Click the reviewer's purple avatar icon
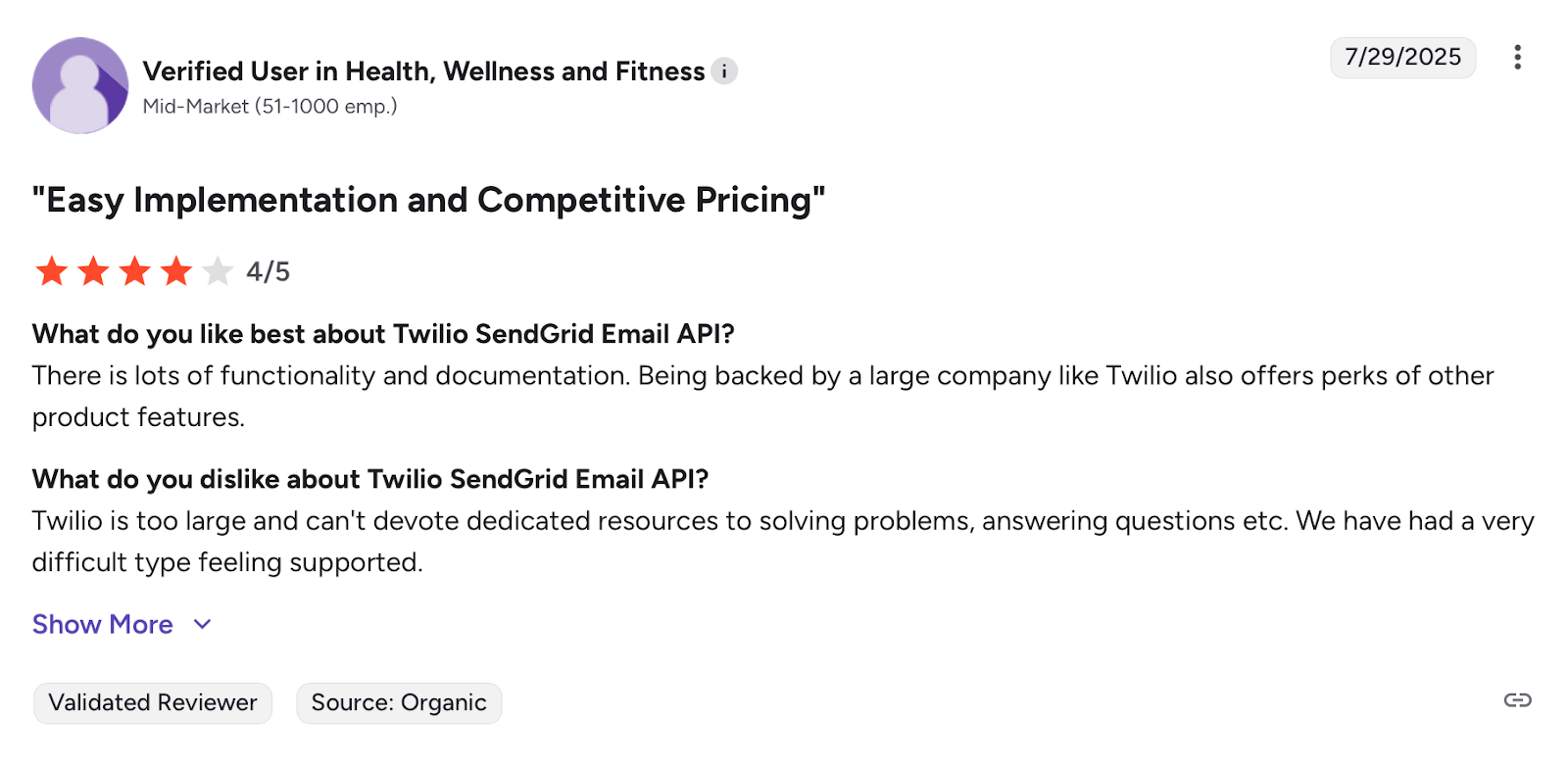Viewport: 1568px width, 764px height. click(80, 86)
